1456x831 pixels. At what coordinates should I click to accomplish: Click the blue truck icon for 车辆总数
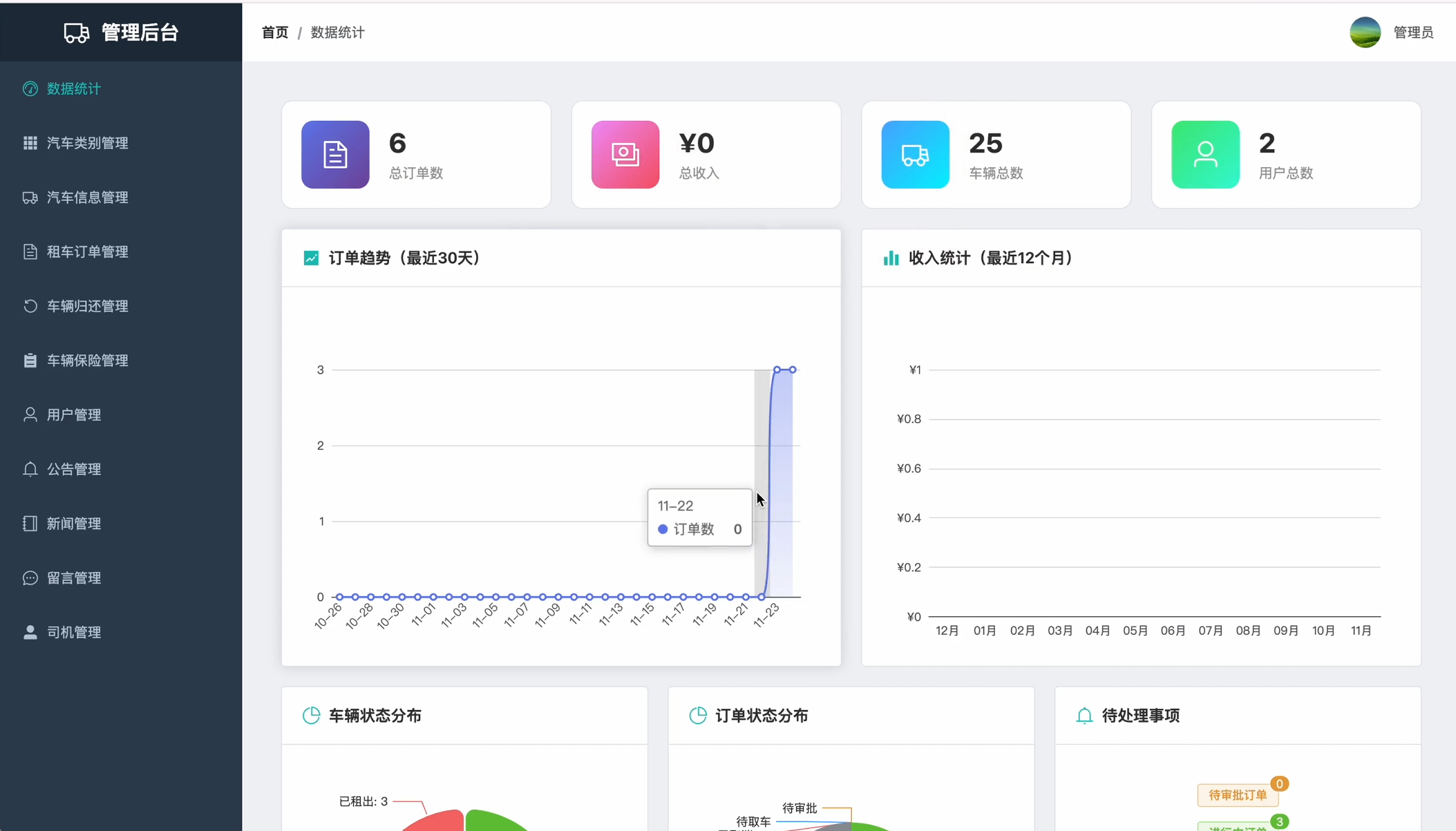pos(915,155)
